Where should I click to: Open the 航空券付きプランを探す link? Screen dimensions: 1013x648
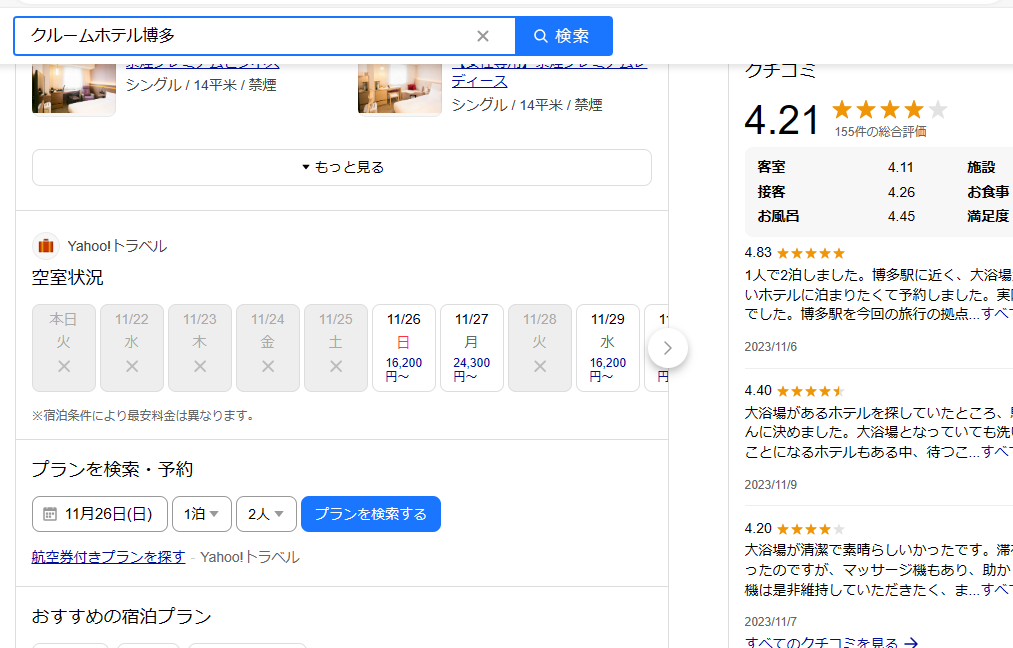click(x=108, y=557)
